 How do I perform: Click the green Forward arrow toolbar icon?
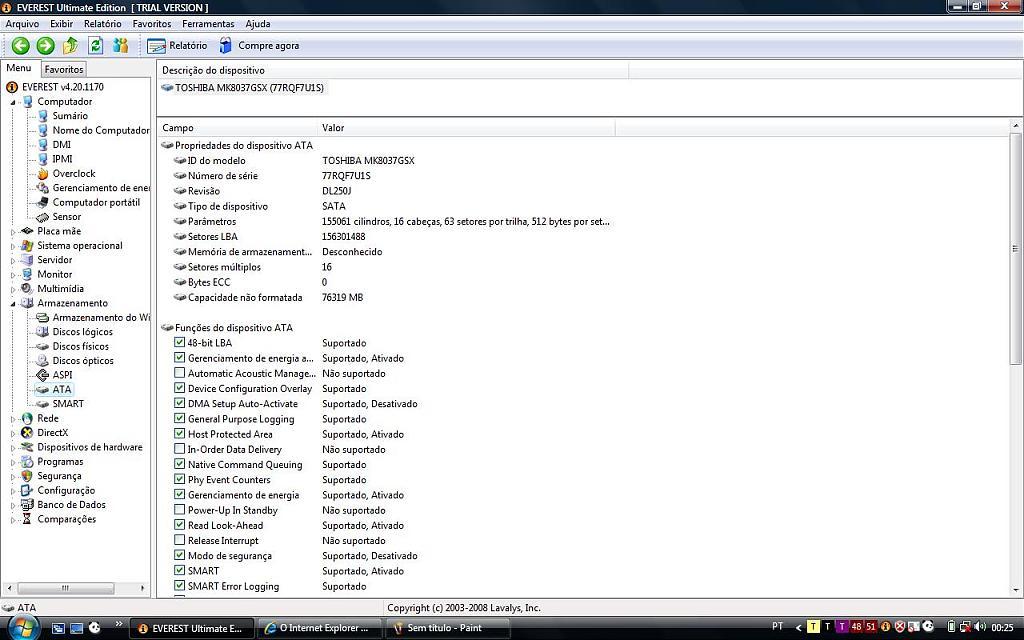coord(45,46)
